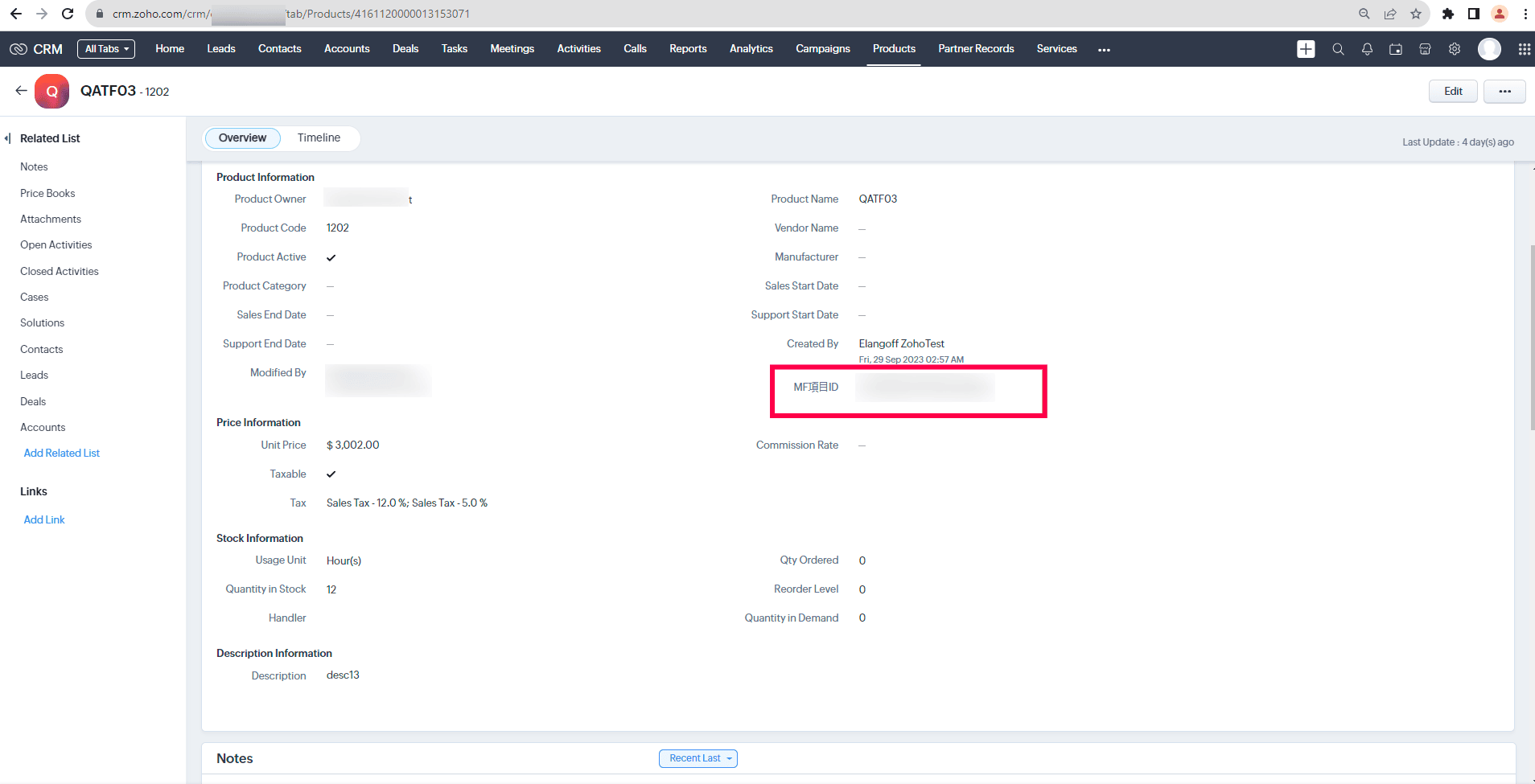This screenshot has width=1535, height=784.
Task: Click the Add Related List link
Action: tap(62, 453)
